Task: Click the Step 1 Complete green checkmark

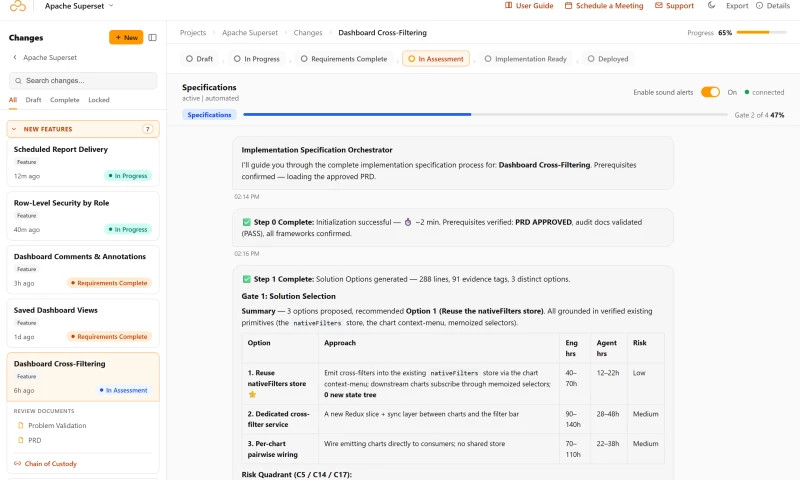Action: coord(246,280)
